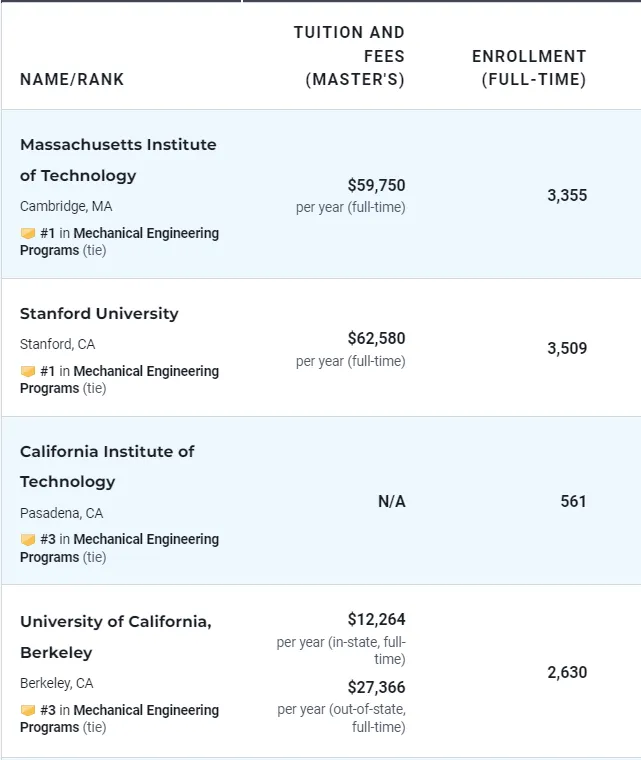Click the badge icon next to MIT's #1 ranking
Viewport: 641px width, 760px height.
28,233
